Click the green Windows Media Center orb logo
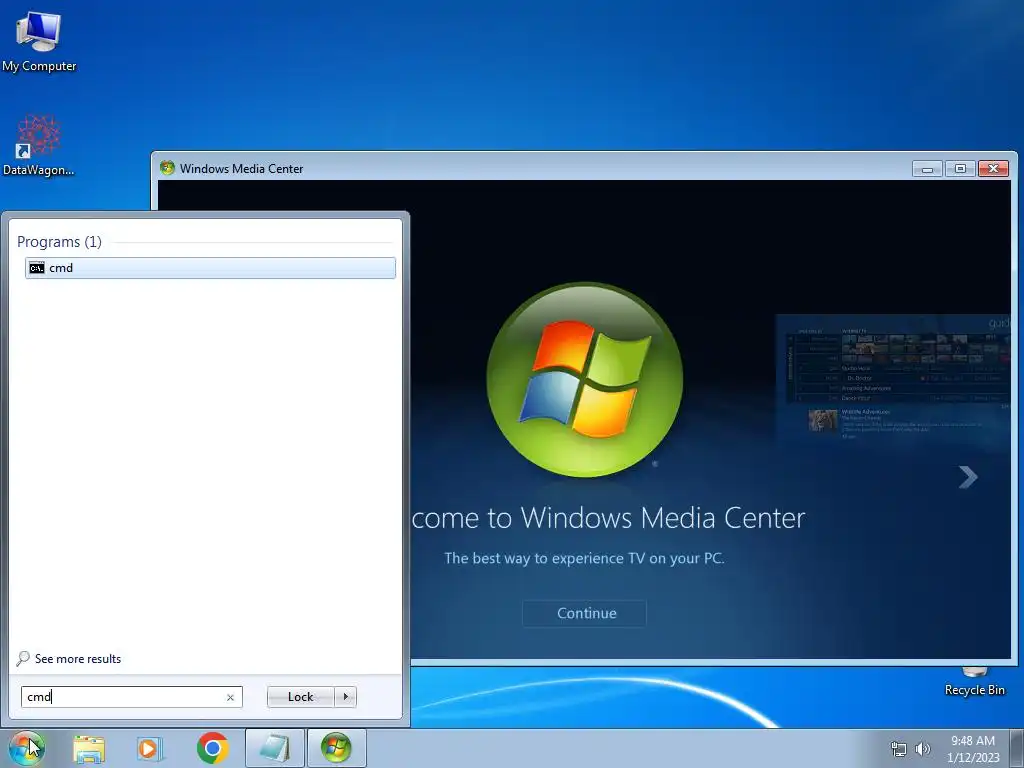The image size is (1024, 768). (x=585, y=379)
